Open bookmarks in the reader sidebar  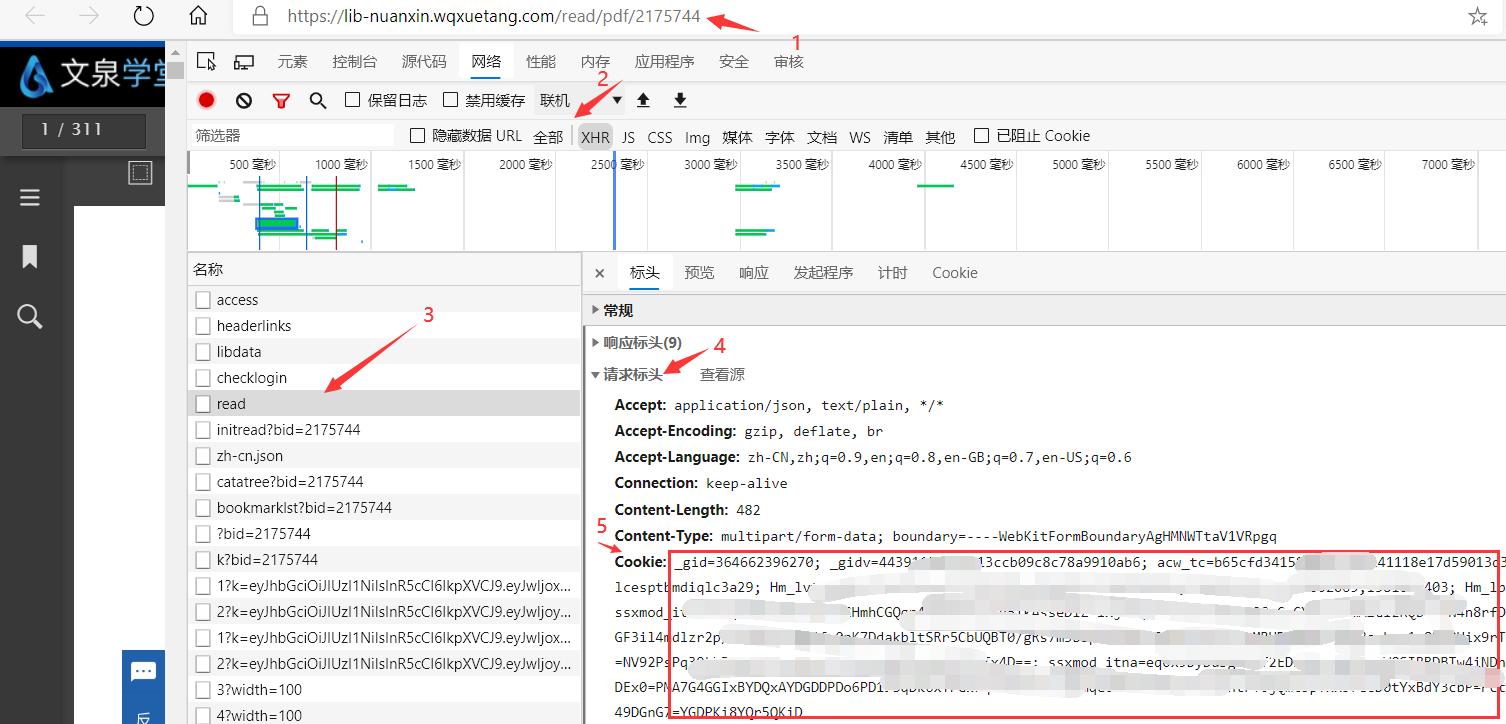pyautogui.click(x=30, y=257)
